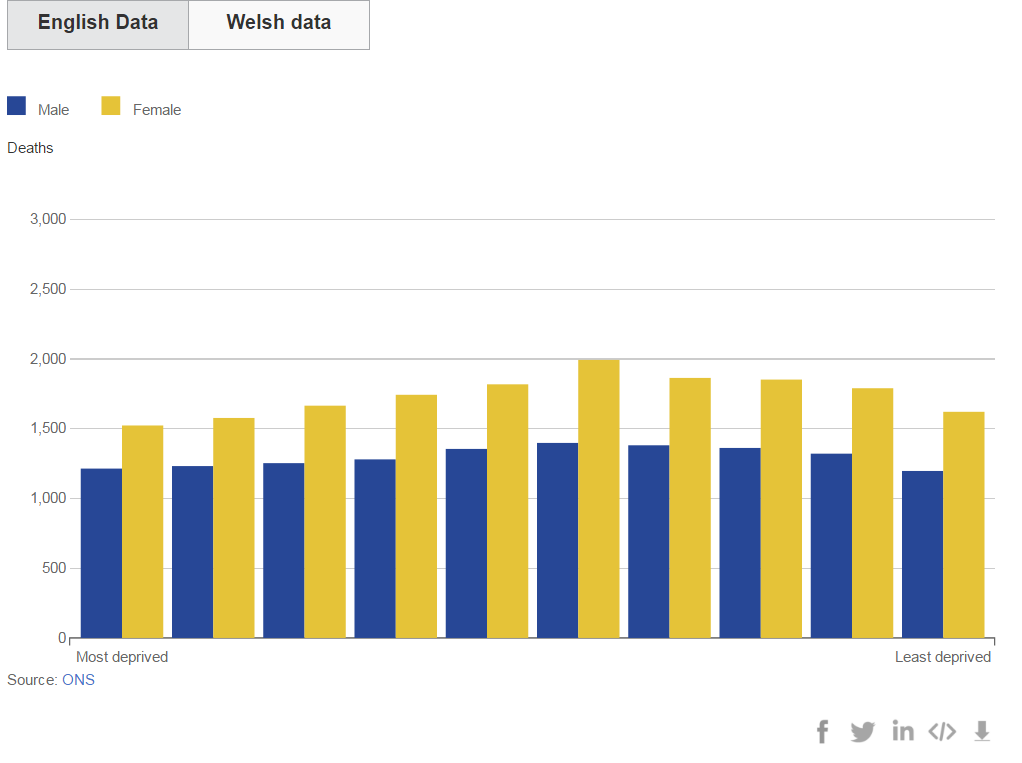Click the first yellow Female bar
Image resolution: width=1022 pixels, height=763 pixels.
142,531
